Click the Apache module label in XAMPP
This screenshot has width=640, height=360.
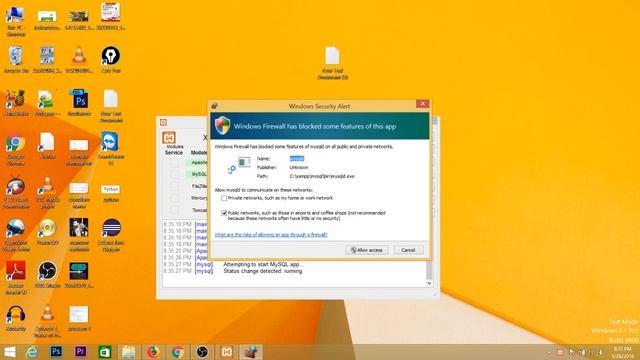(x=199, y=162)
